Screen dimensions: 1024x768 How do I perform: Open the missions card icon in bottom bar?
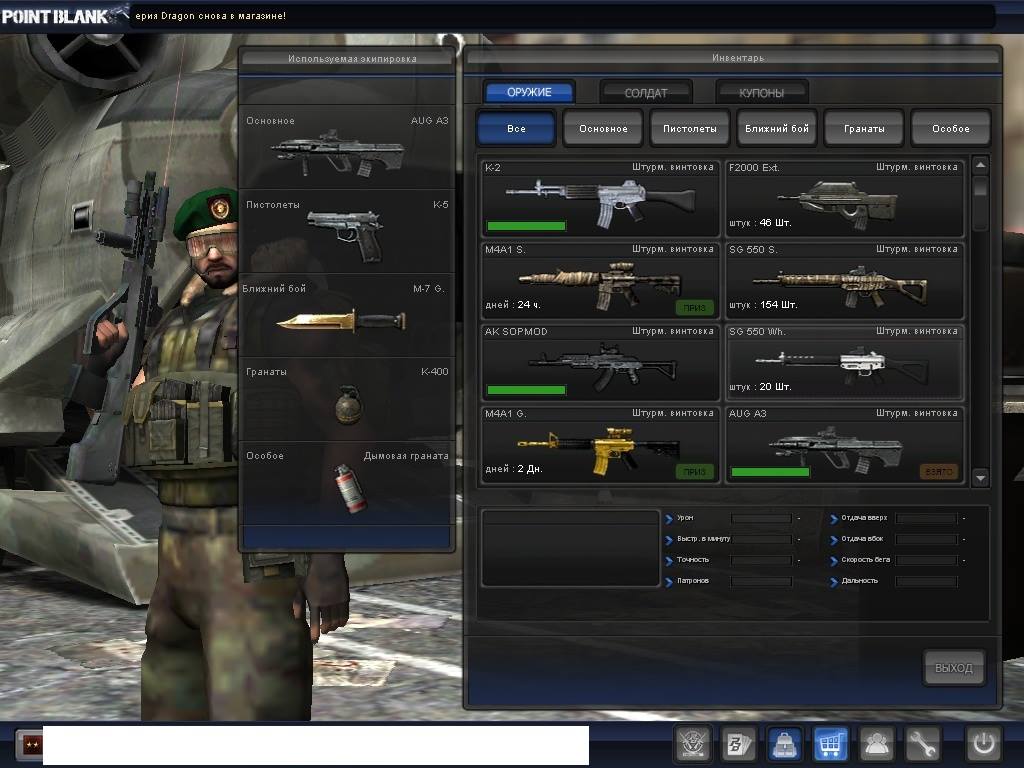click(738, 743)
